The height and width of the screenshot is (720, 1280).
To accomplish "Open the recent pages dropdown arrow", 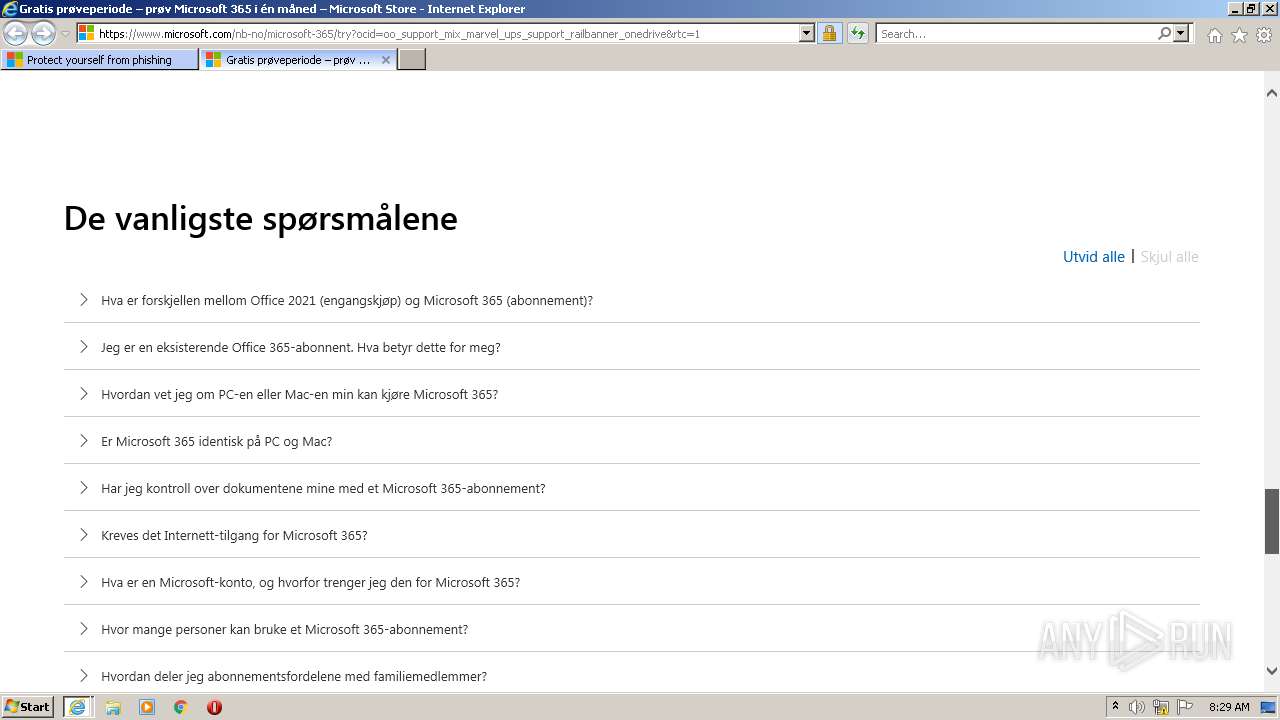I will tap(66, 34).
